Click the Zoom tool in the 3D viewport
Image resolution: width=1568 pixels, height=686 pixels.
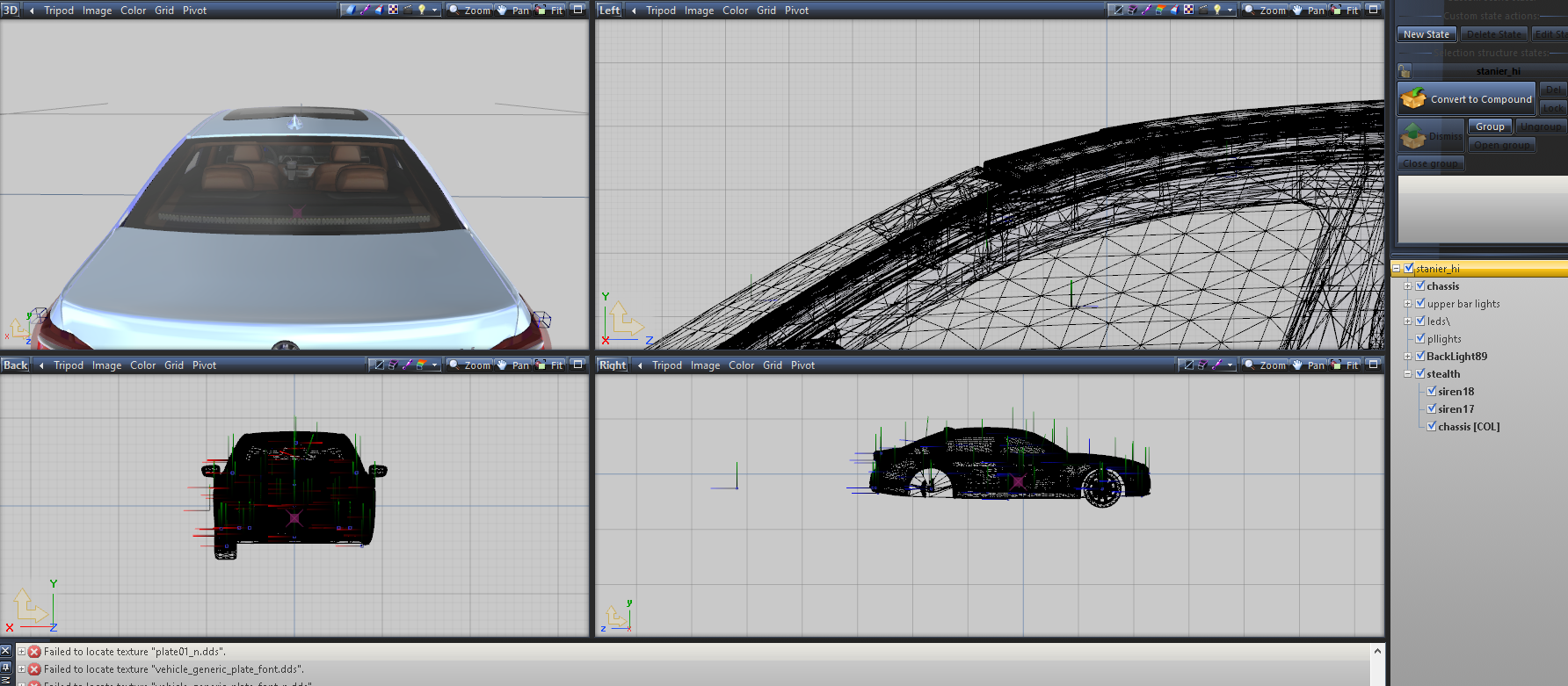[469, 11]
